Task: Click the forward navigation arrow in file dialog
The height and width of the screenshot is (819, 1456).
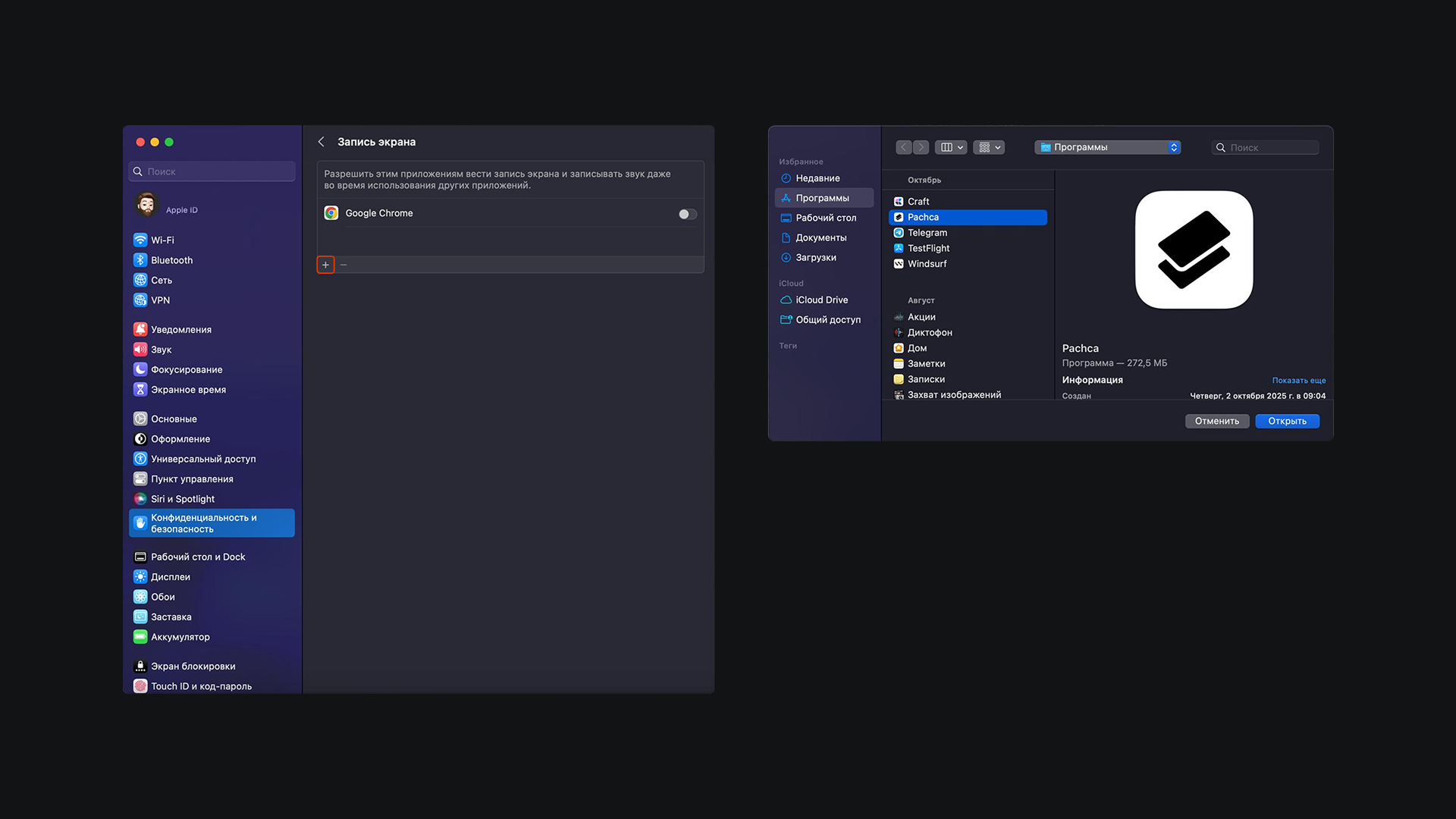Action: [x=921, y=147]
